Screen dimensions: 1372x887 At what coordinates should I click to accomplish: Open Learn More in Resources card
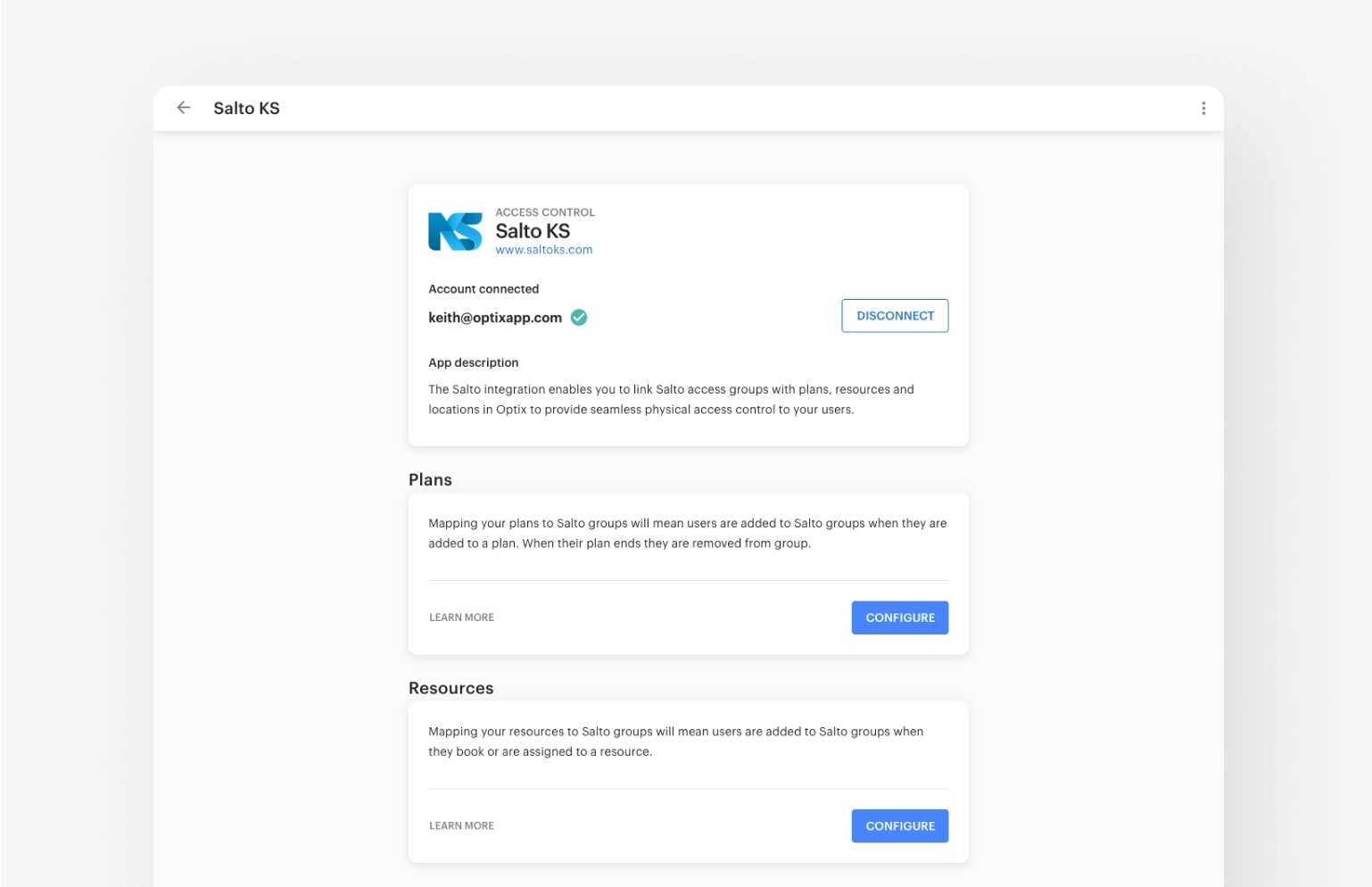click(461, 826)
